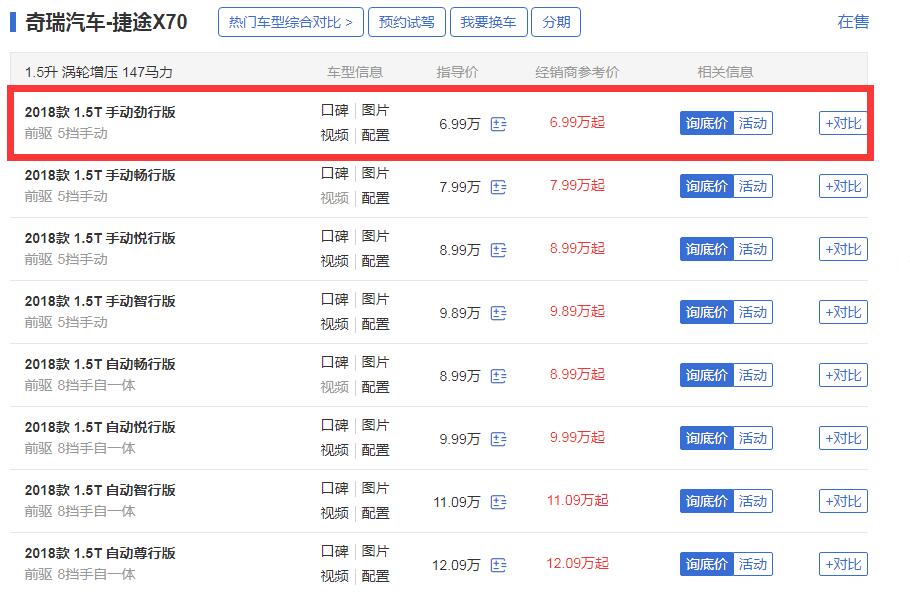Click dealer price 11.09万起
The image size is (910, 598).
(x=577, y=500)
